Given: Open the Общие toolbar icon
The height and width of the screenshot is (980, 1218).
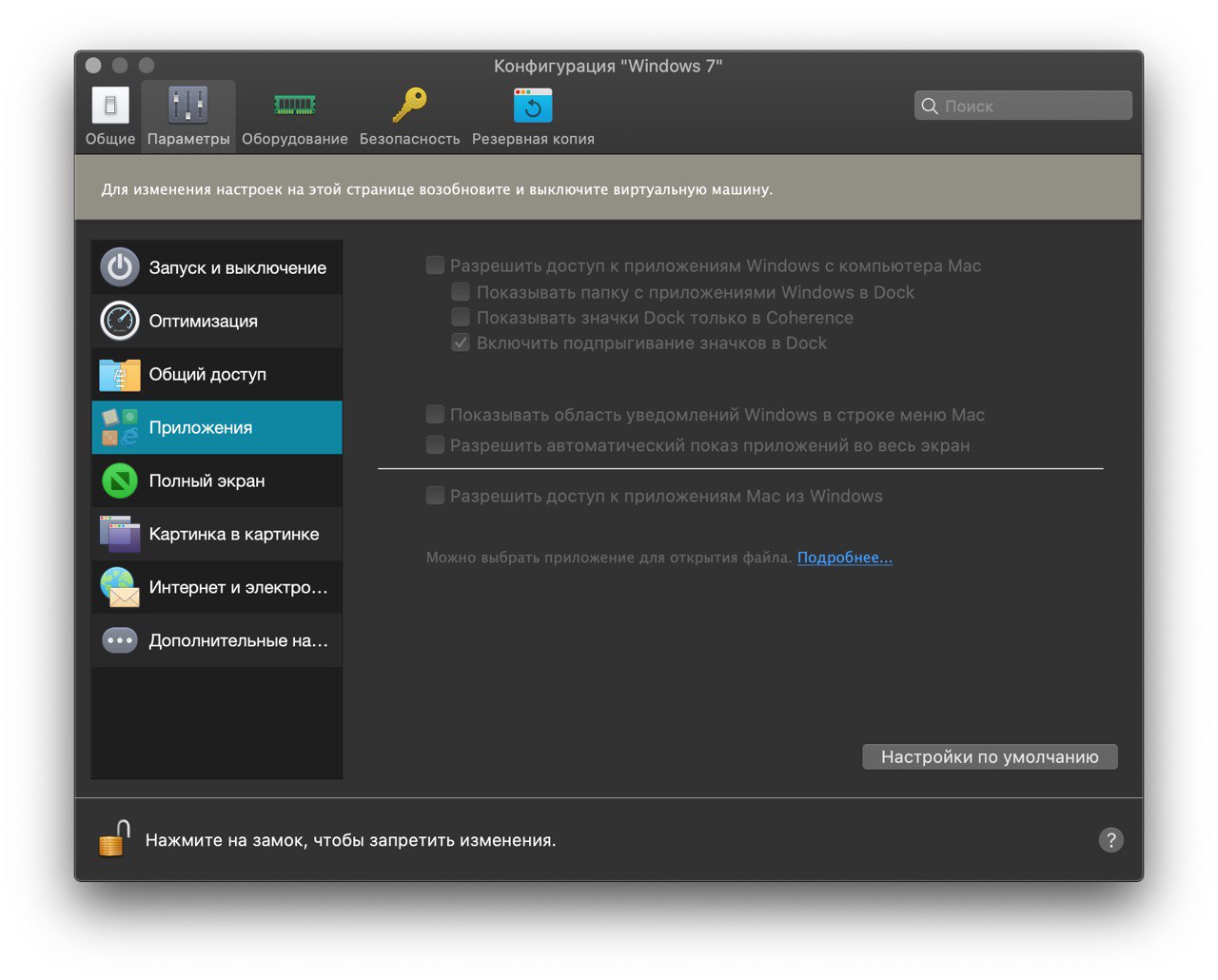Looking at the screenshot, I should click(x=110, y=106).
